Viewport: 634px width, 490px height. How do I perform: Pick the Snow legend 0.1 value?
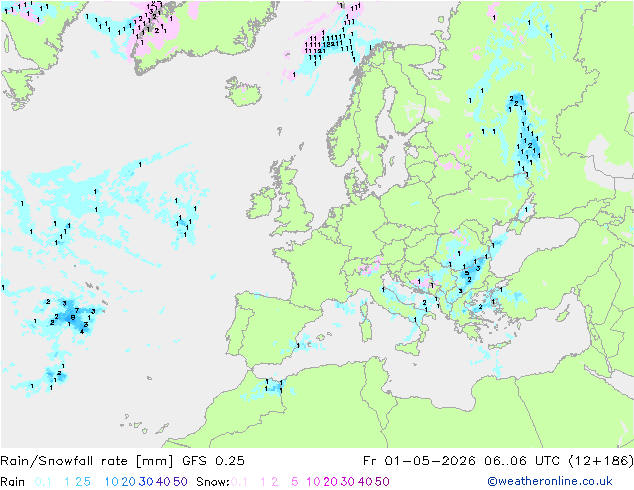tap(239, 482)
